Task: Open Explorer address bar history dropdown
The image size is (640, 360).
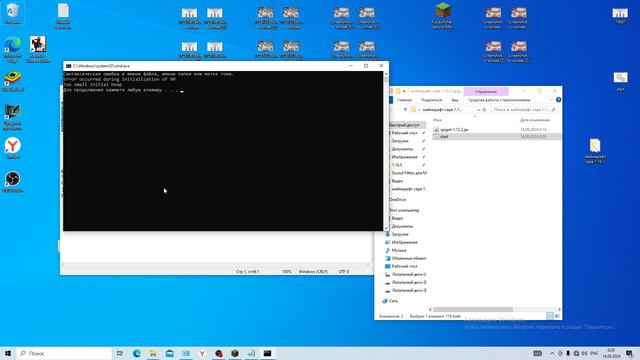Action: [x=478, y=110]
